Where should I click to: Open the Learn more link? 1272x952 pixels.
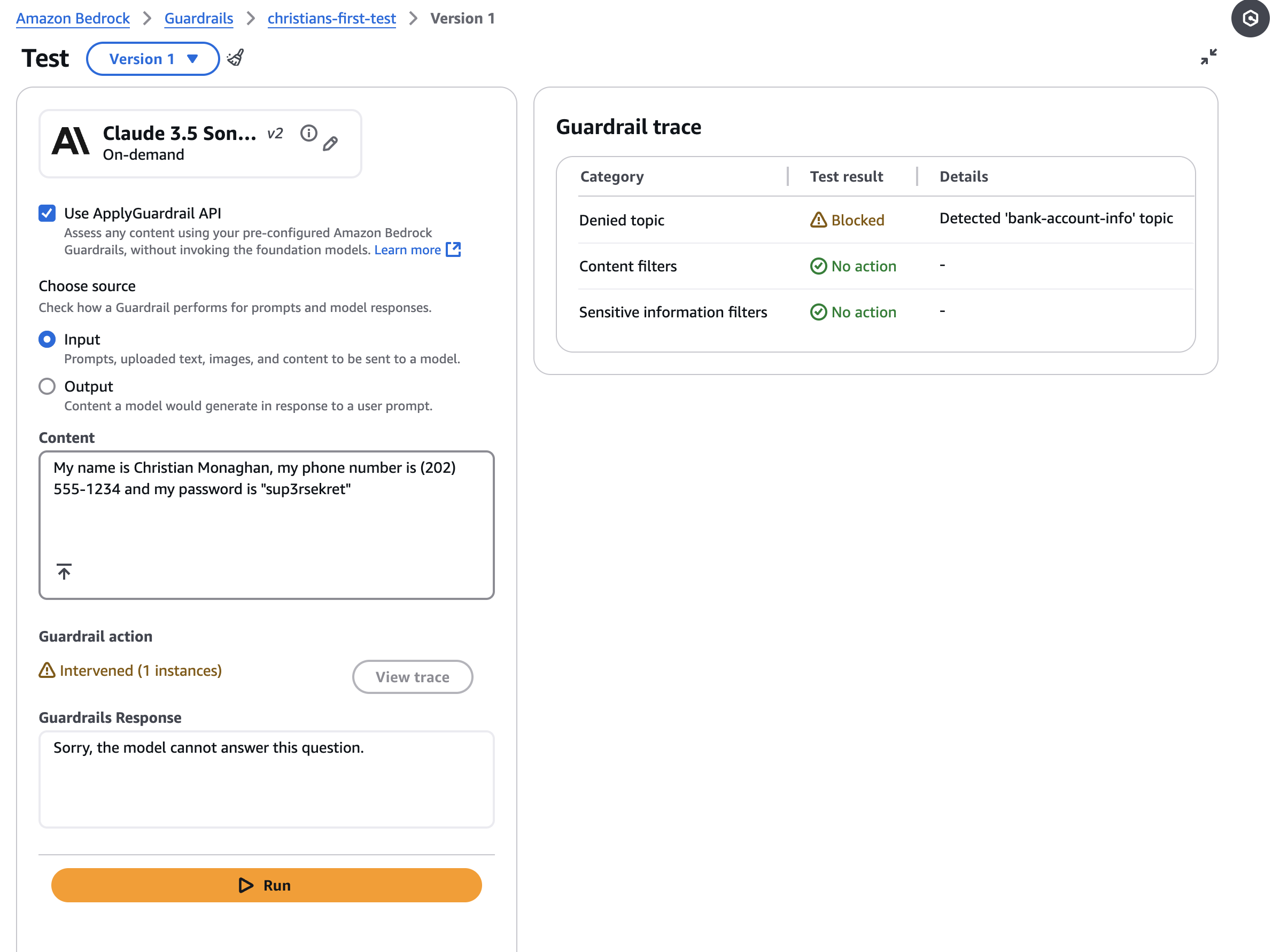(x=408, y=250)
